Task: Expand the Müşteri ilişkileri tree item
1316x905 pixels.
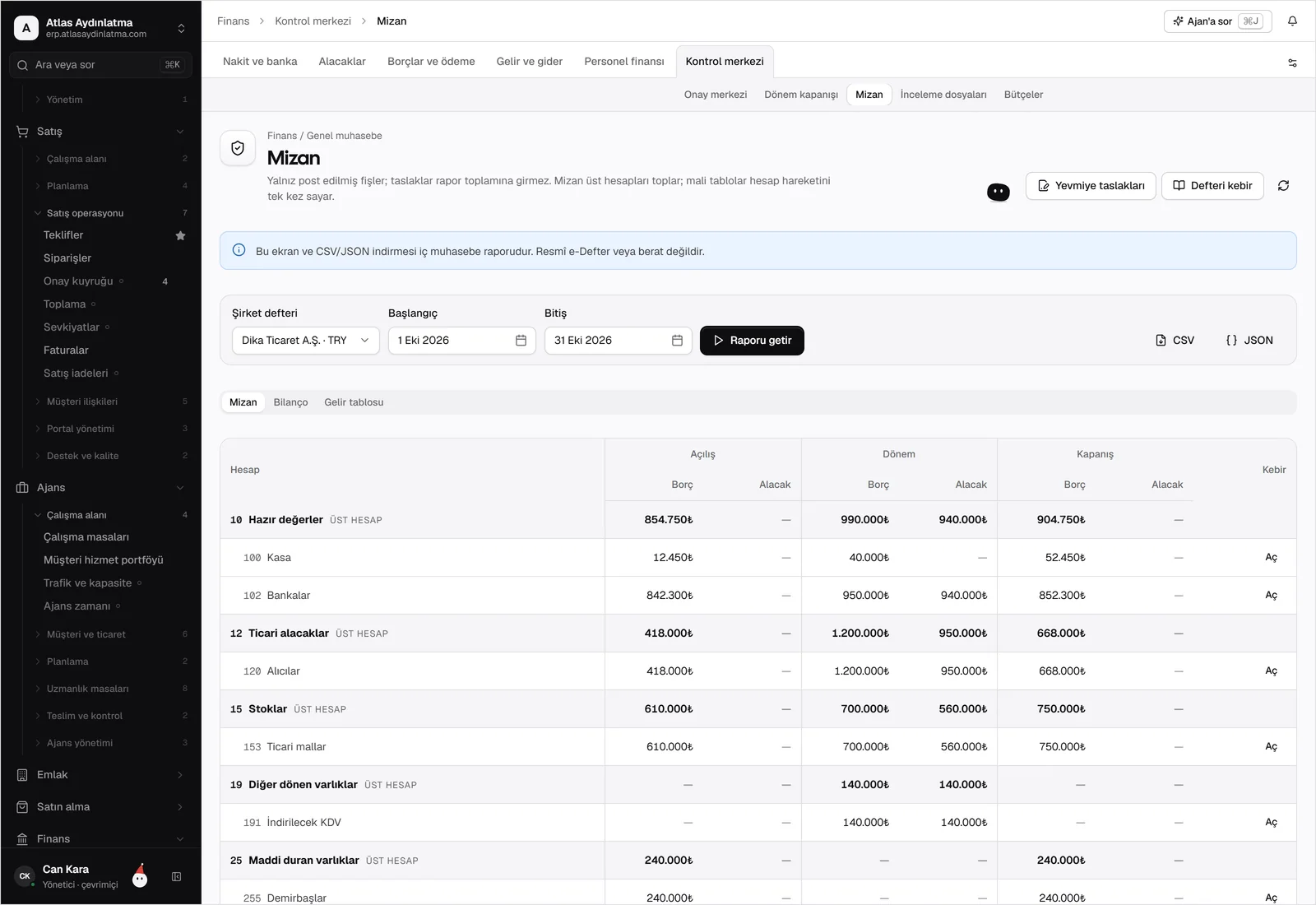Action: [81, 401]
